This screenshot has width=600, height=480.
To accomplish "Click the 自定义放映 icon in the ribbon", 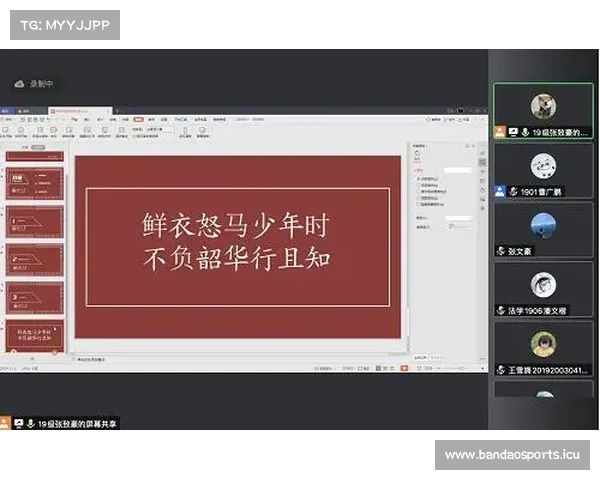I will click(40, 130).
